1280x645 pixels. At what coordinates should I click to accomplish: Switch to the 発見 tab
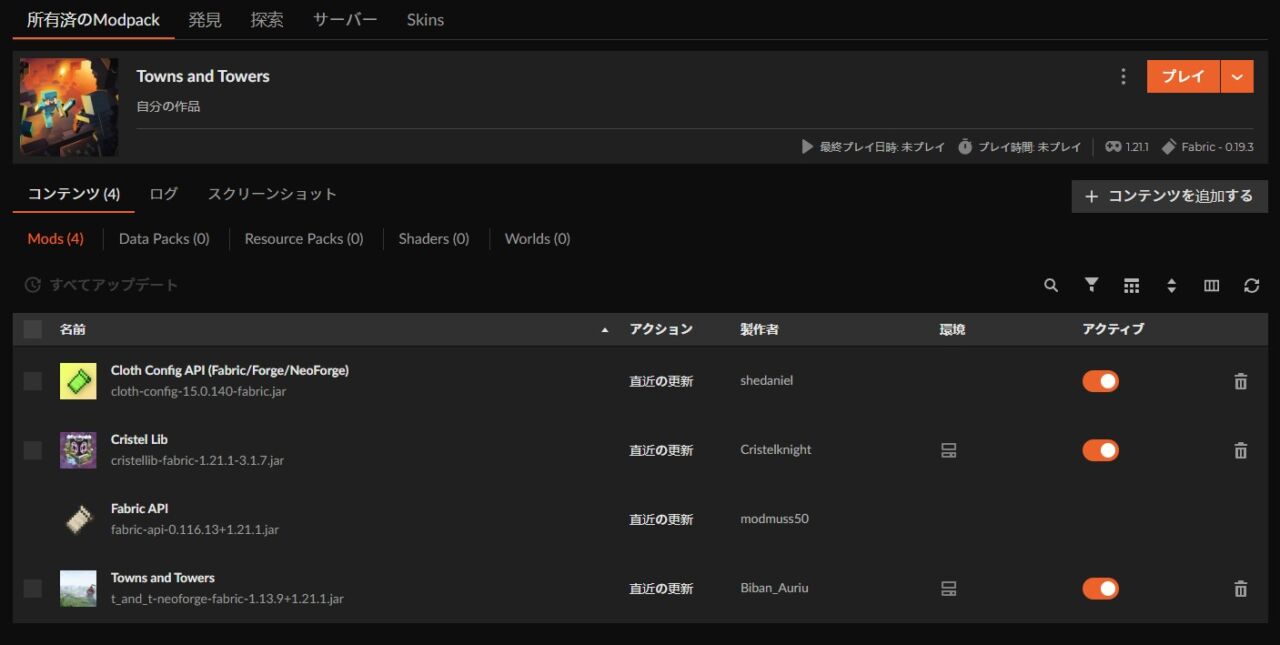[x=205, y=20]
